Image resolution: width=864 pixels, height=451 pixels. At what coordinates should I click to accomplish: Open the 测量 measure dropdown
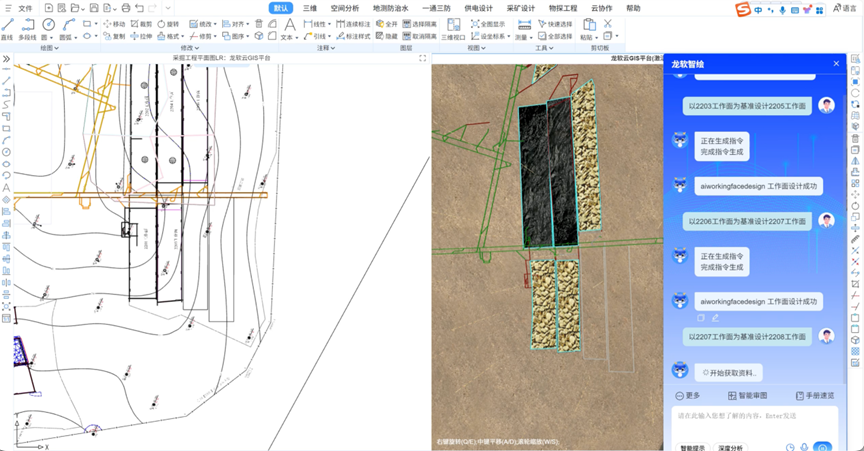pos(524,36)
